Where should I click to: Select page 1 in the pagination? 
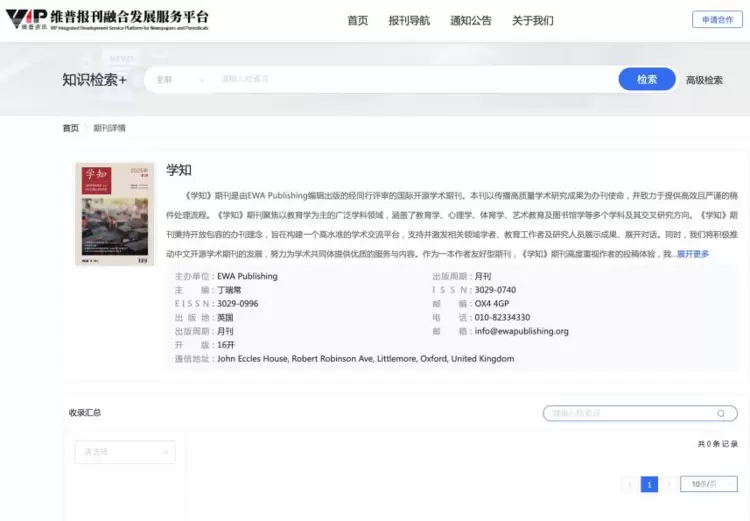point(649,484)
